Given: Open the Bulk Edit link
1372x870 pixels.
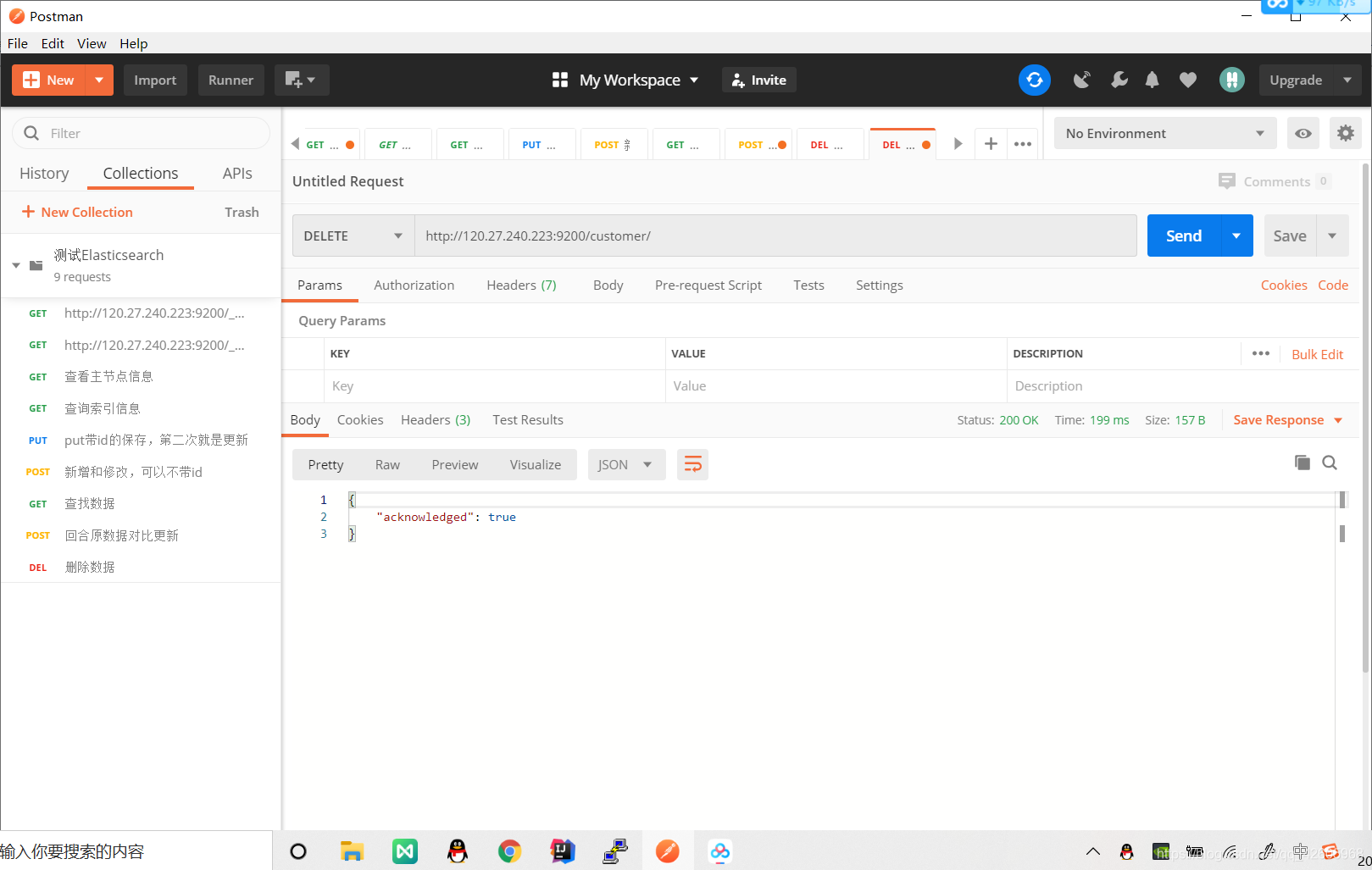Looking at the screenshot, I should coord(1317,354).
